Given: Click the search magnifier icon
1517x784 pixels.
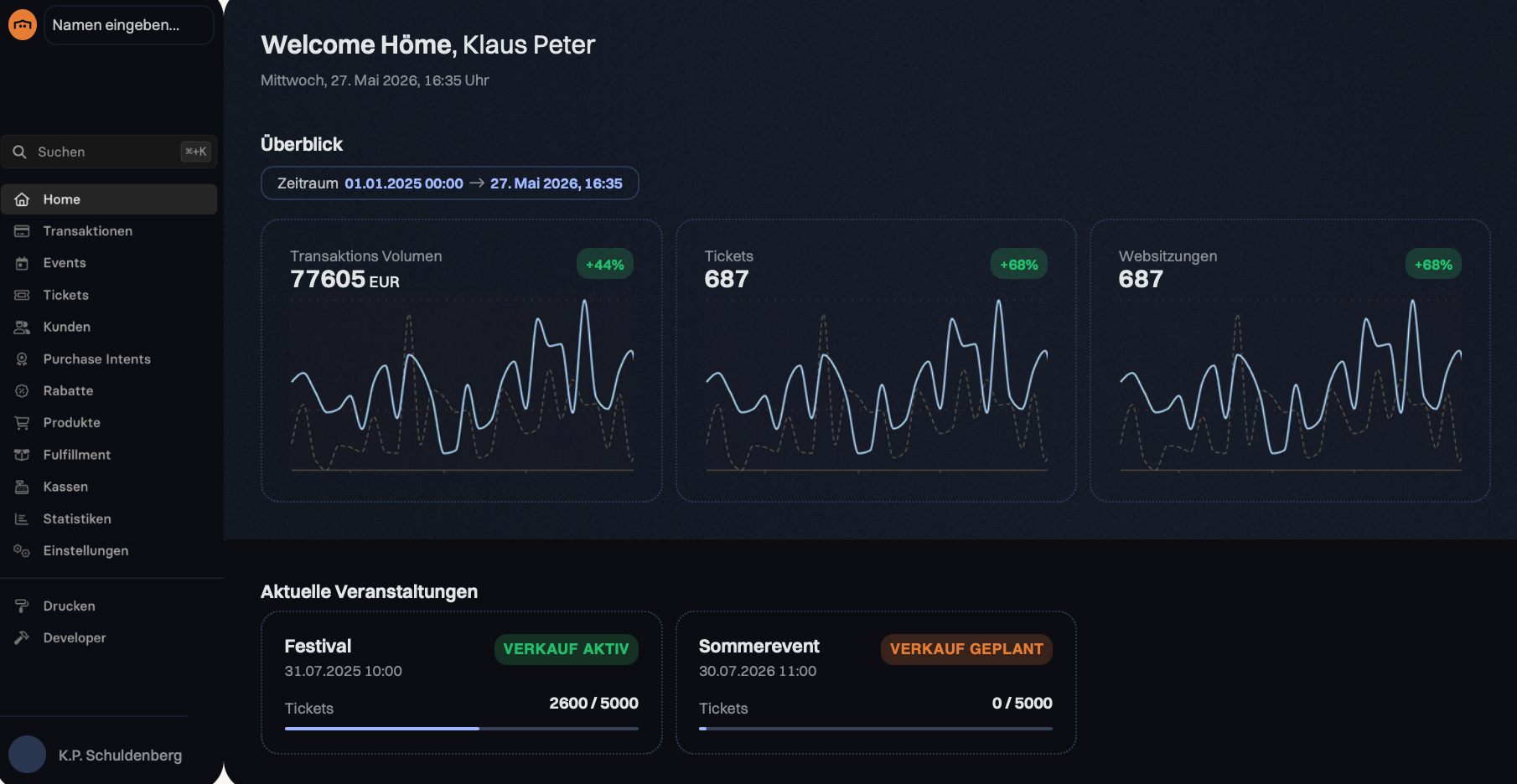Looking at the screenshot, I should coord(19,152).
